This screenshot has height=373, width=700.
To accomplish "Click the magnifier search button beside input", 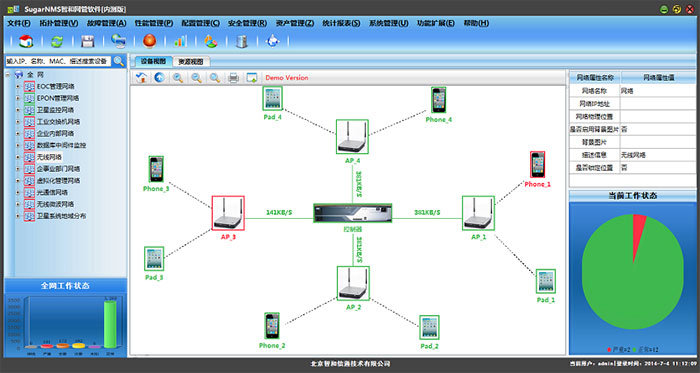I will (x=119, y=61).
